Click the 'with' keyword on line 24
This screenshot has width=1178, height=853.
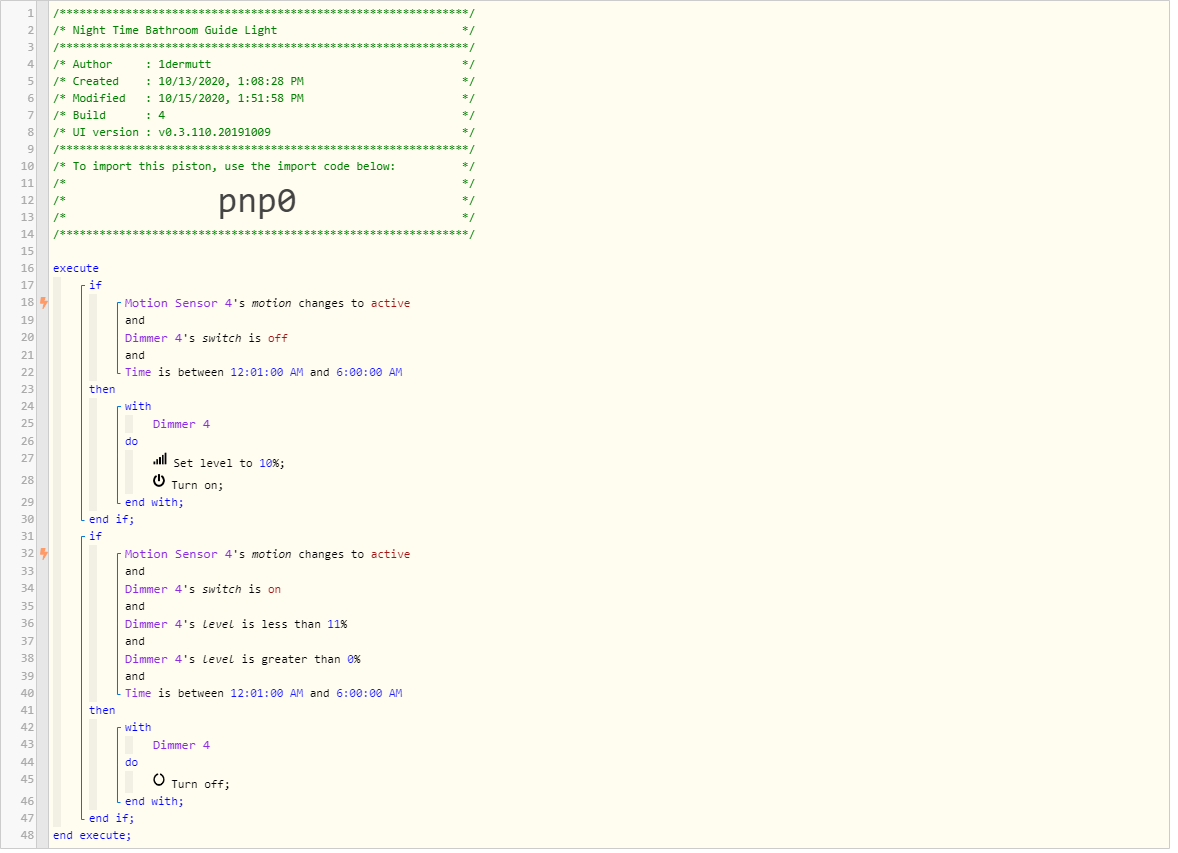(138, 407)
